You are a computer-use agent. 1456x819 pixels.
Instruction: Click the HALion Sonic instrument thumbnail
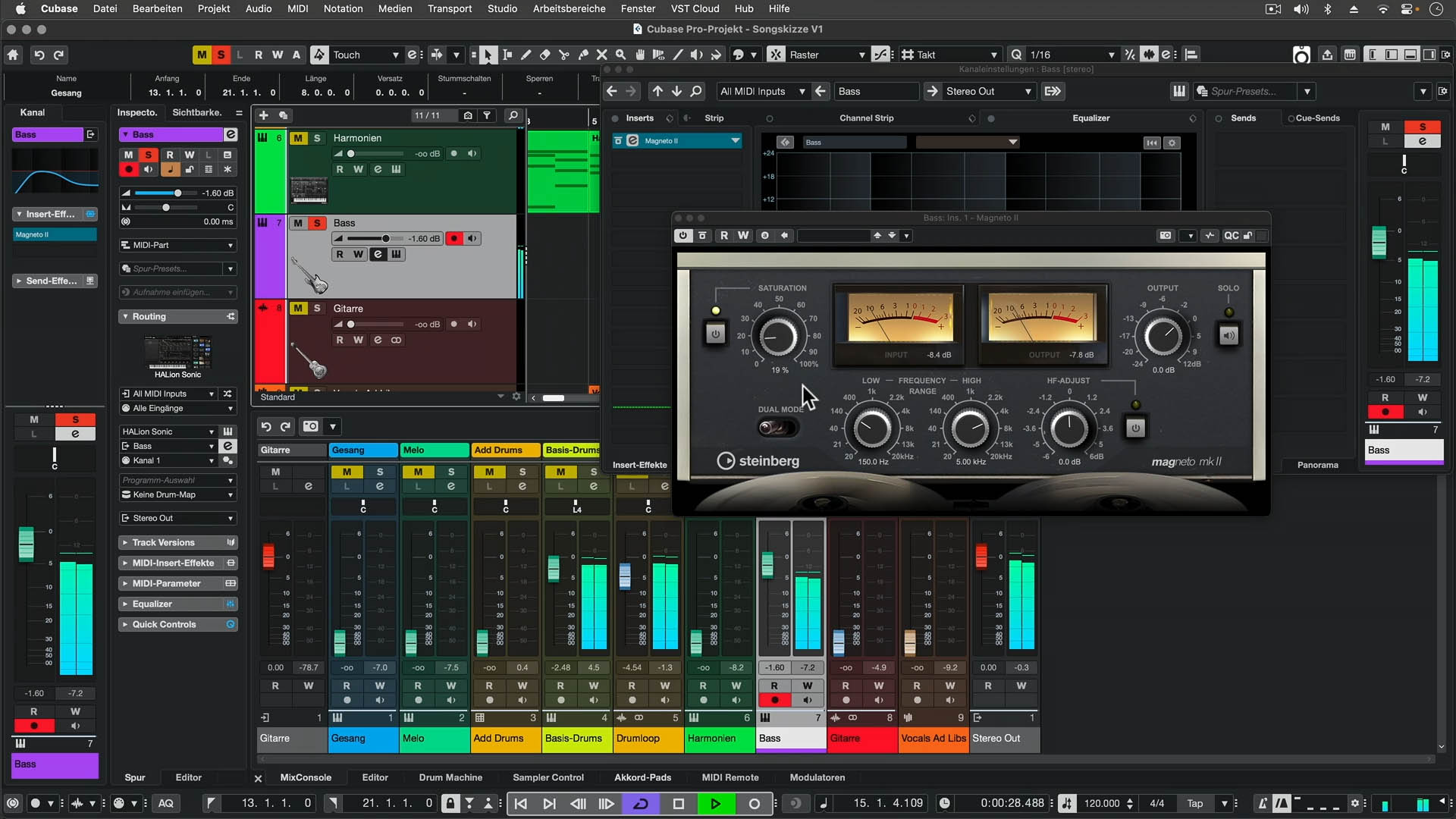(x=178, y=352)
